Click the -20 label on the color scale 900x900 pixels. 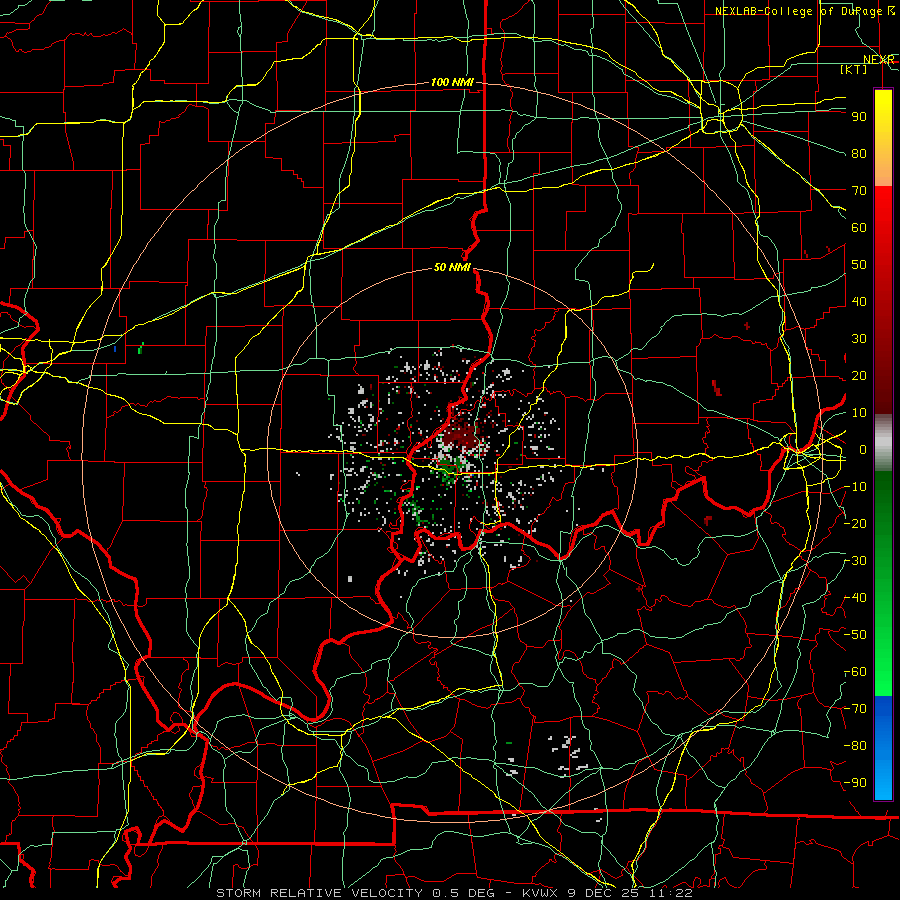[855, 523]
